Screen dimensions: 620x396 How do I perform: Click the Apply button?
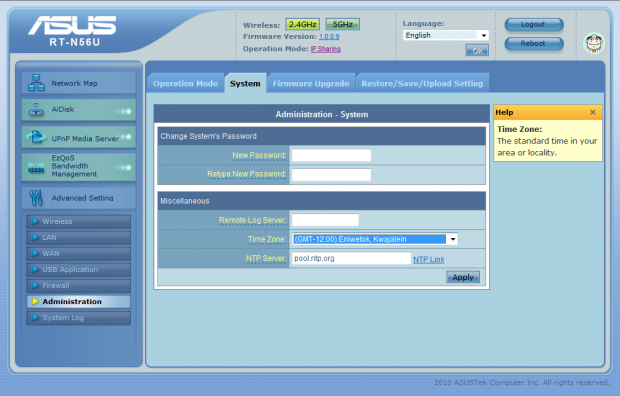(463, 277)
